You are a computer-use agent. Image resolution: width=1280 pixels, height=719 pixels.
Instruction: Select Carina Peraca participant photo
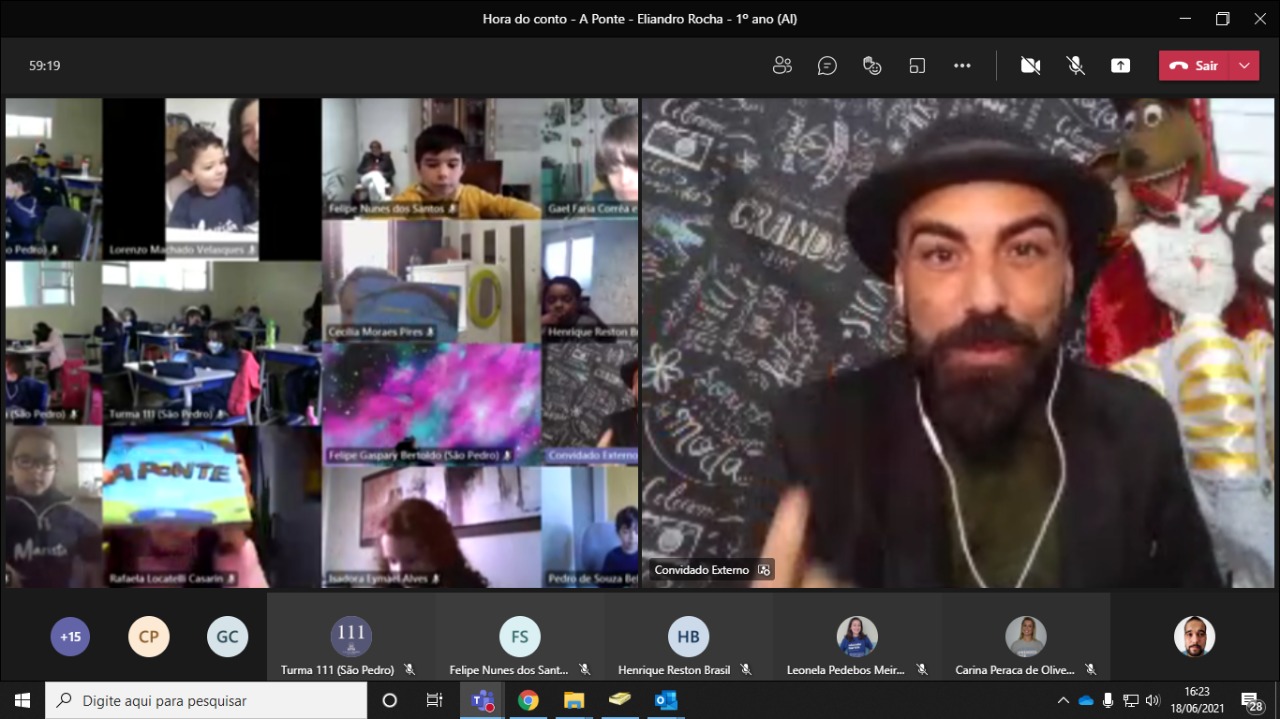click(1026, 636)
